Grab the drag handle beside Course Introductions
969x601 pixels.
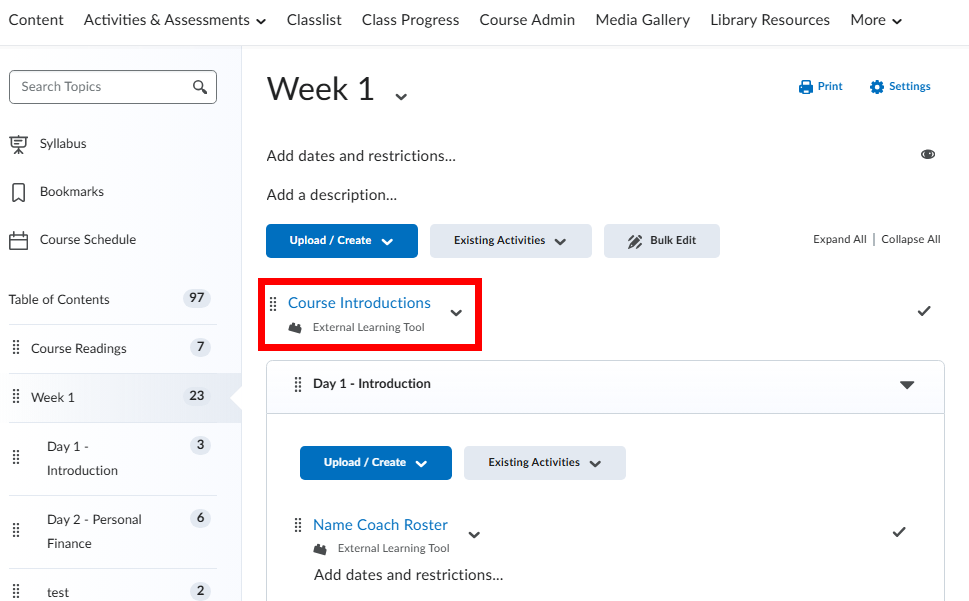pyautogui.click(x=273, y=304)
